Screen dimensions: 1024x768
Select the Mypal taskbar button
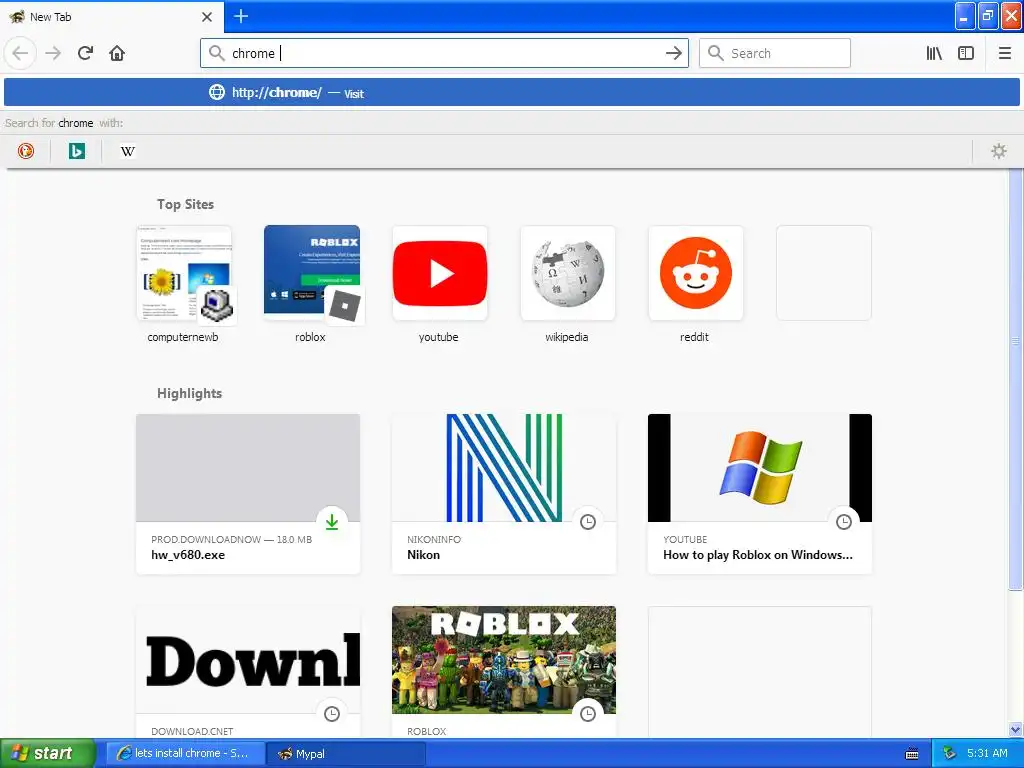point(346,754)
